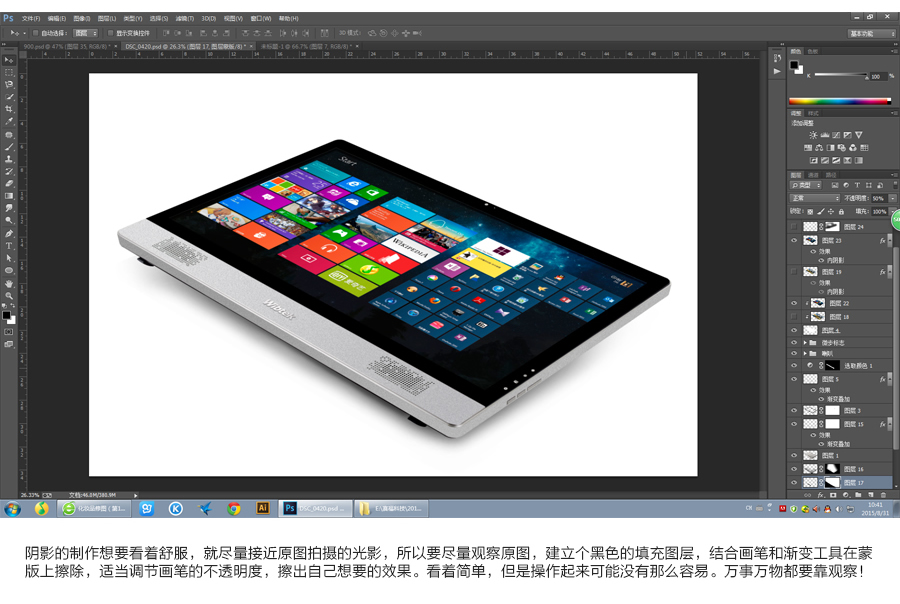900x604 pixels.
Task: Collapse effects of layer 图层 23
Action: 889,241
